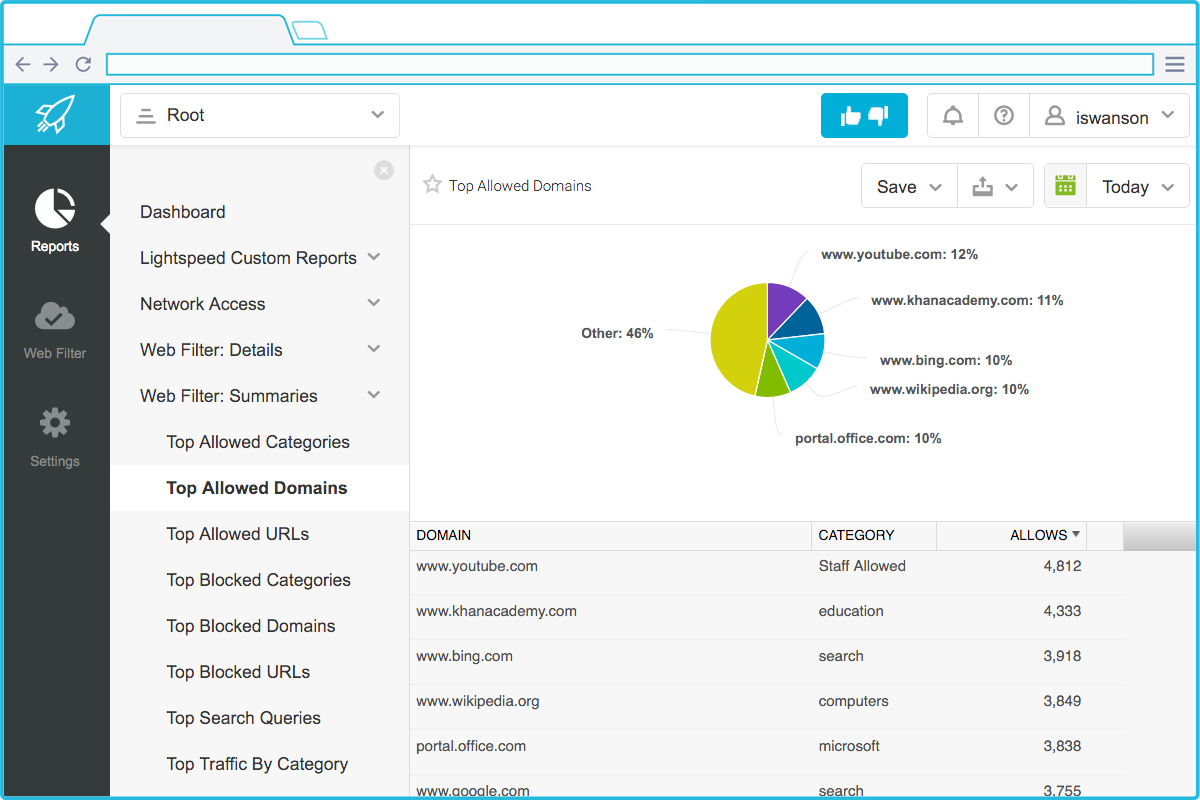Sort by the ALLOWS column header
The image size is (1200, 800).
point(1011,535)
